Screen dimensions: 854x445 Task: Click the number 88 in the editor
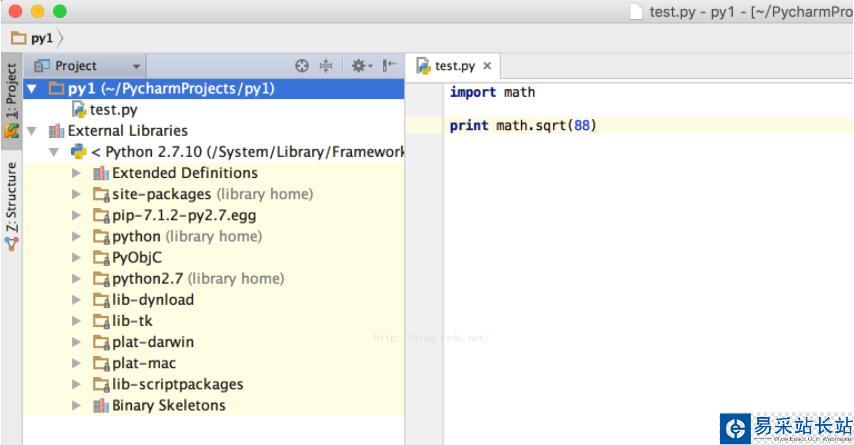click(x=582, y=126)
